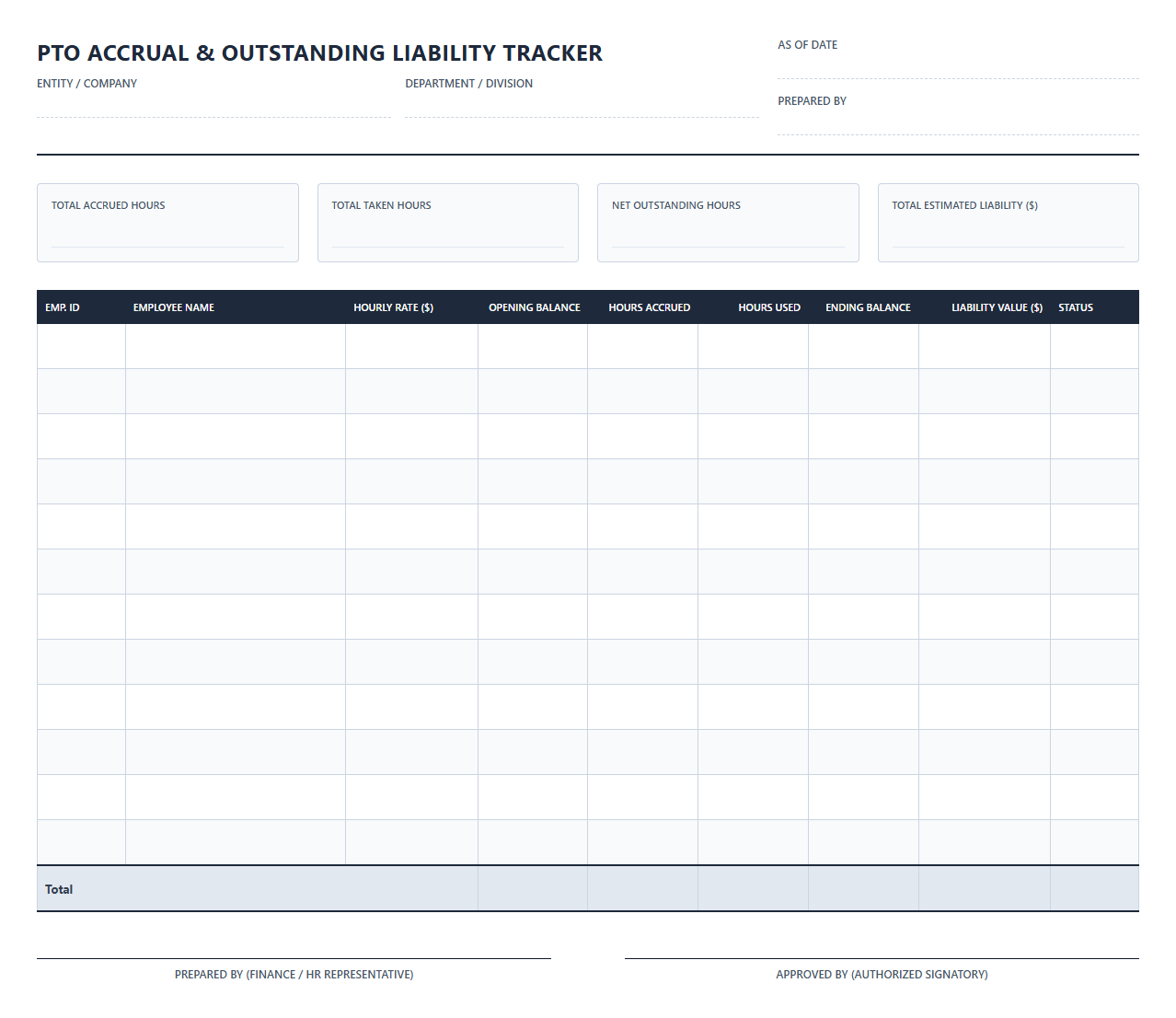Click the Total row Ending Balance cell
Viewport: 1176px width, 1018px height.
coord(864,889)
